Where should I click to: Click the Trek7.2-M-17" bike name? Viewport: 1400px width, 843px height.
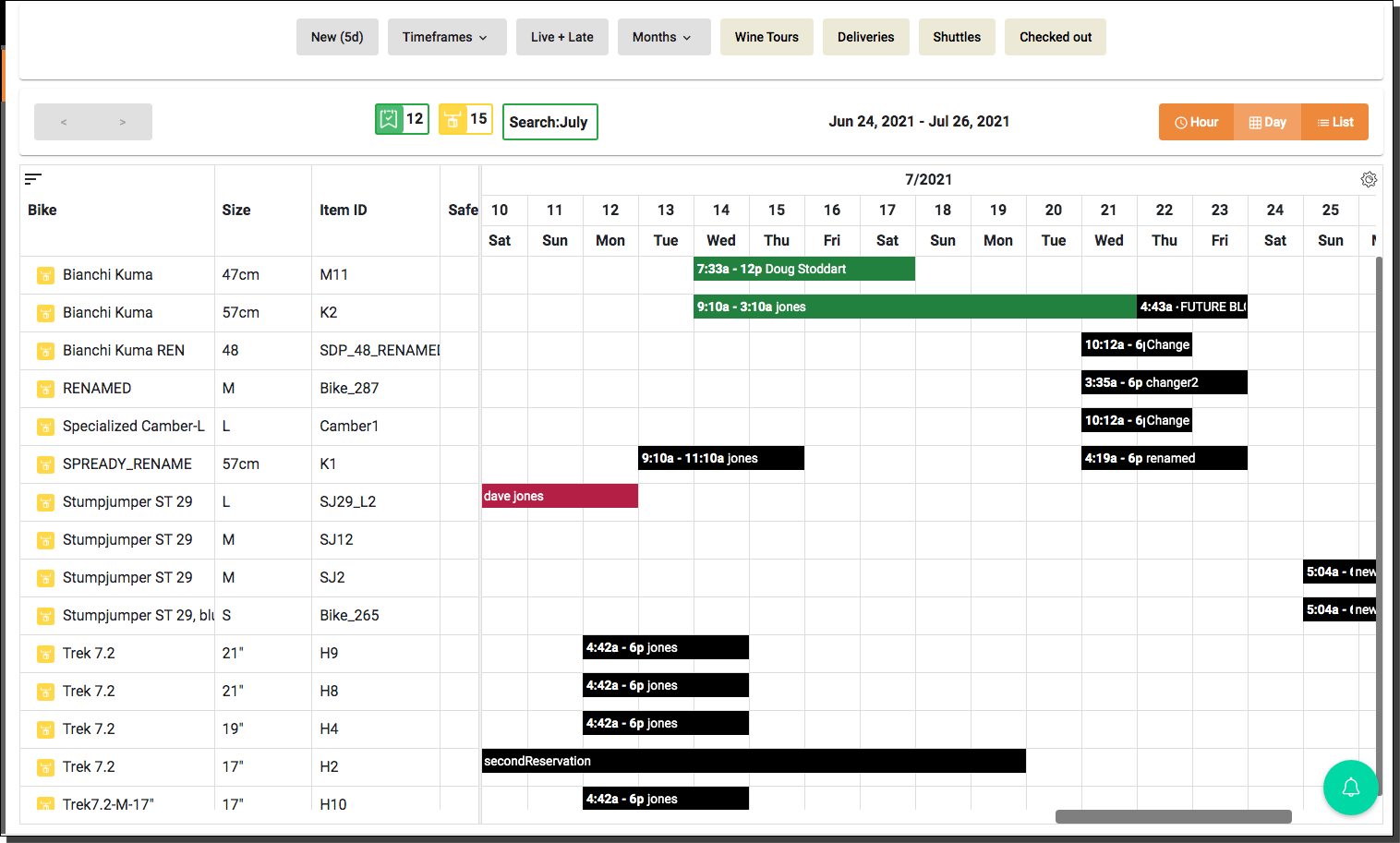108,804
